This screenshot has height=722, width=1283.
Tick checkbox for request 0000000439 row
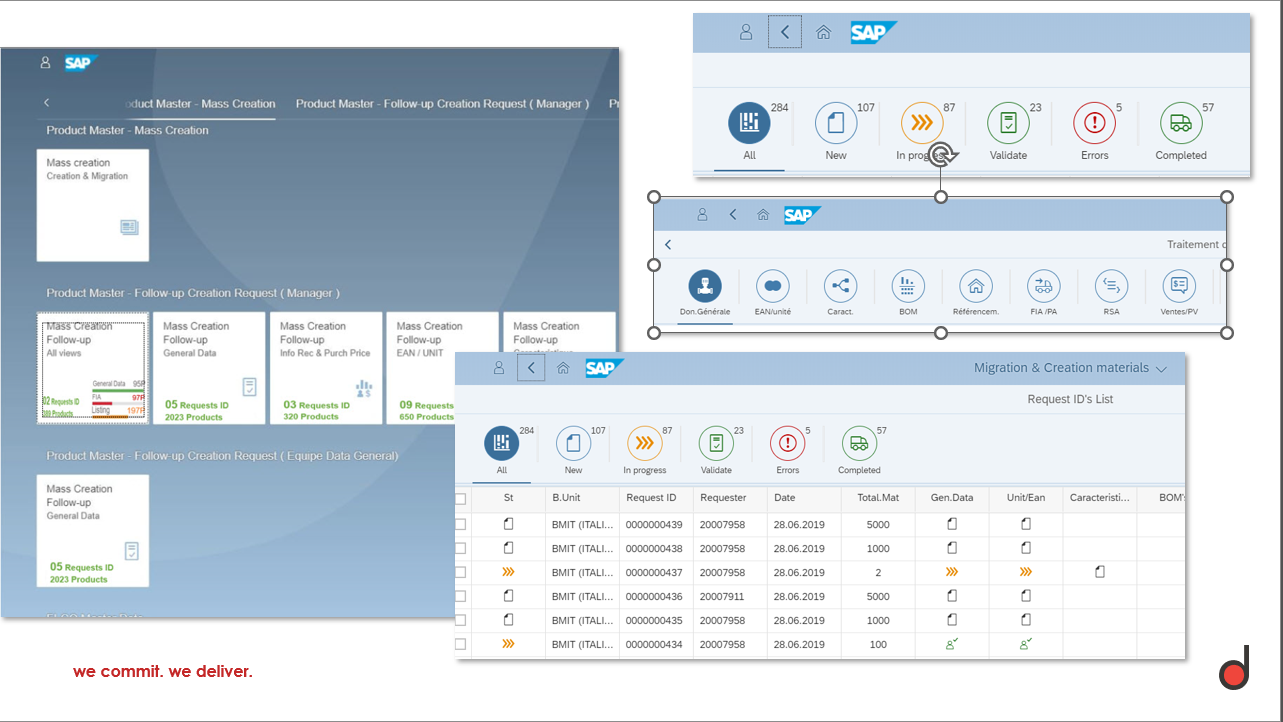coord(461,524)
